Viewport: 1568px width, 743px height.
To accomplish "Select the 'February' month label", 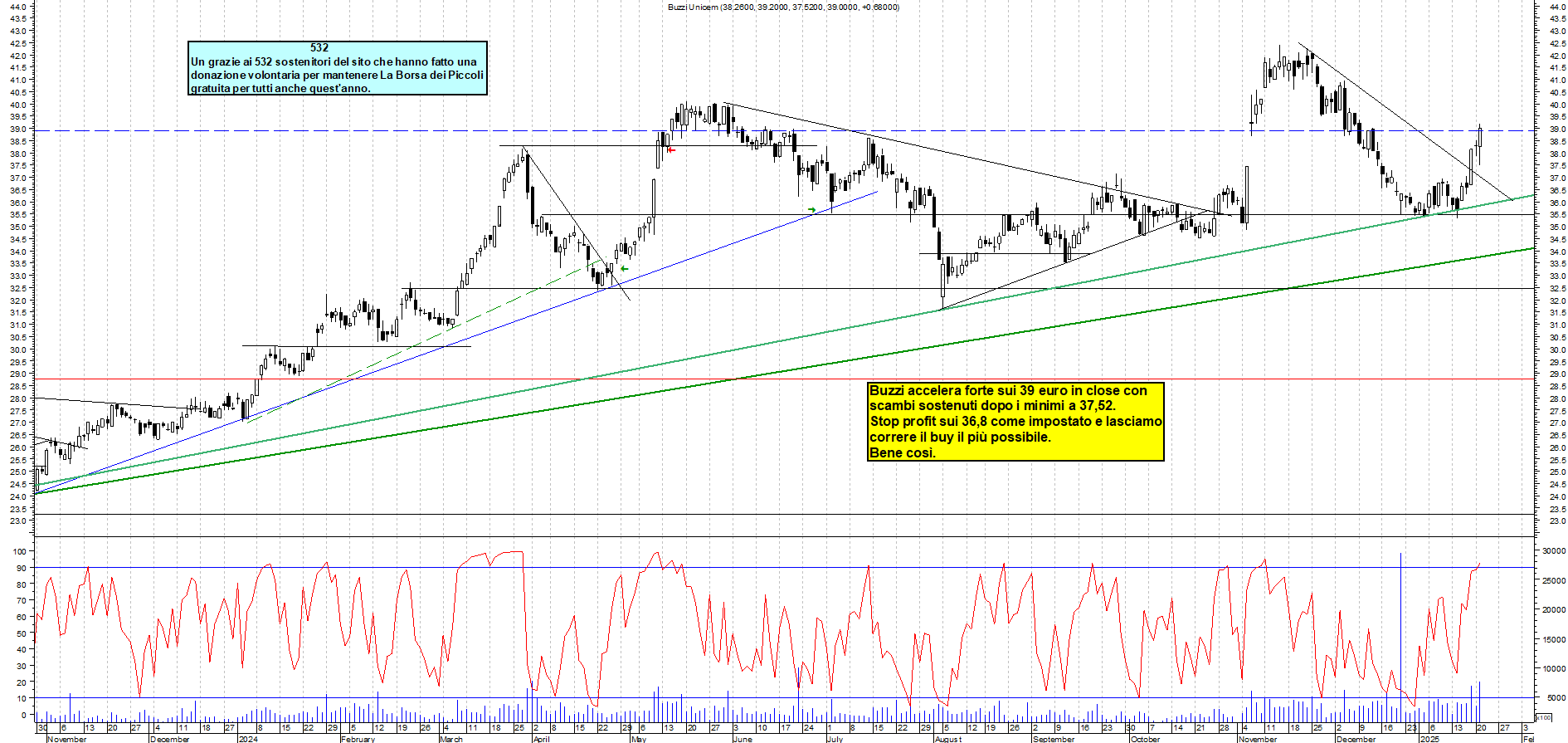I will point(358,739).
